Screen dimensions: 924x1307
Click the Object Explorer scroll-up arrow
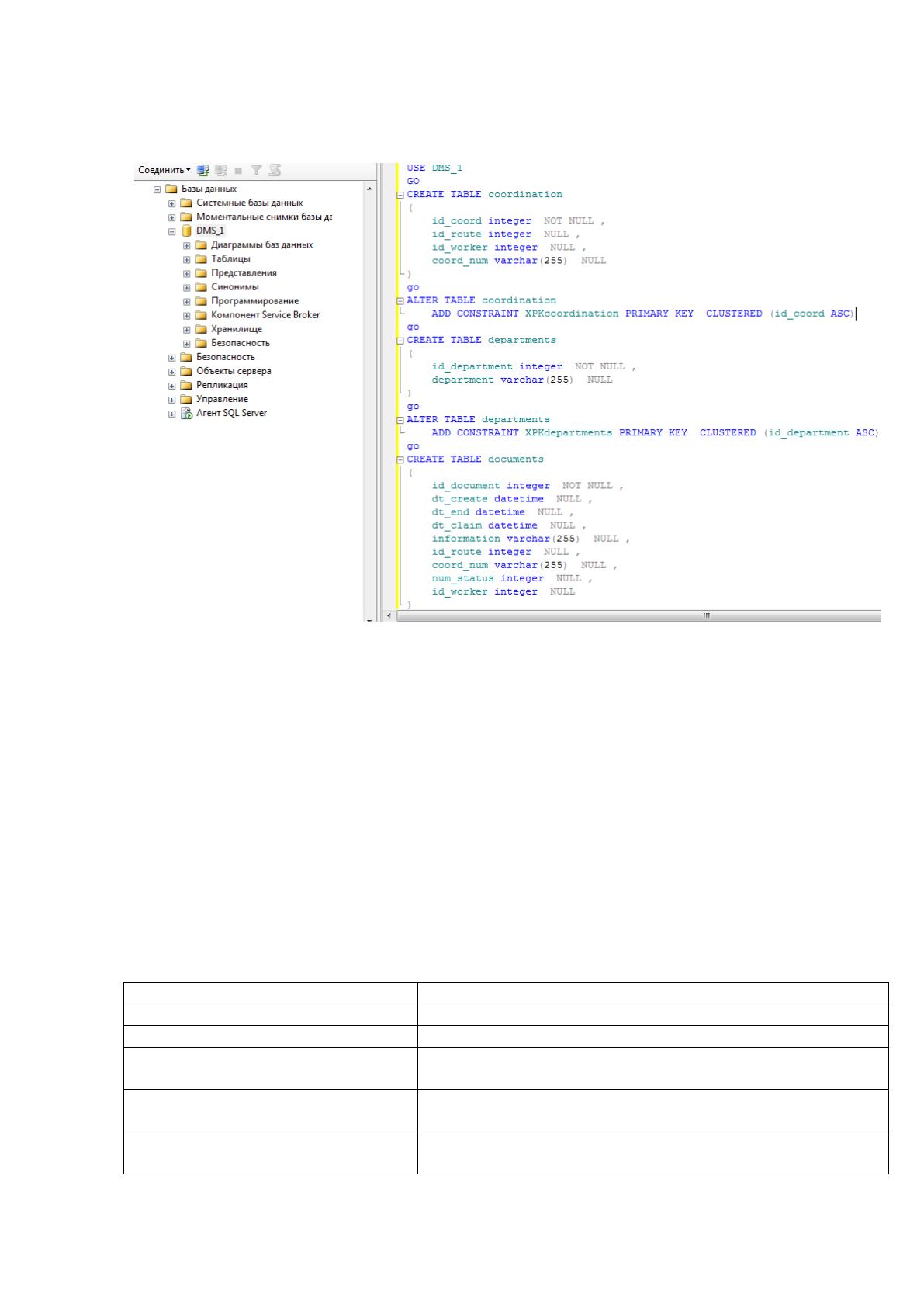click(x=369, y=189)
